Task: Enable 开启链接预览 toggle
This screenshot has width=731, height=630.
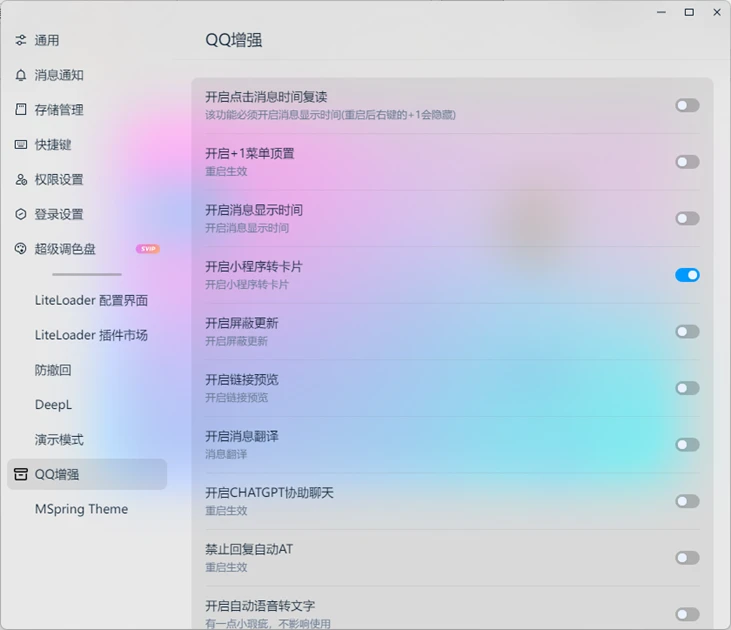Action: pyautogui.click(x=687, y=388)
